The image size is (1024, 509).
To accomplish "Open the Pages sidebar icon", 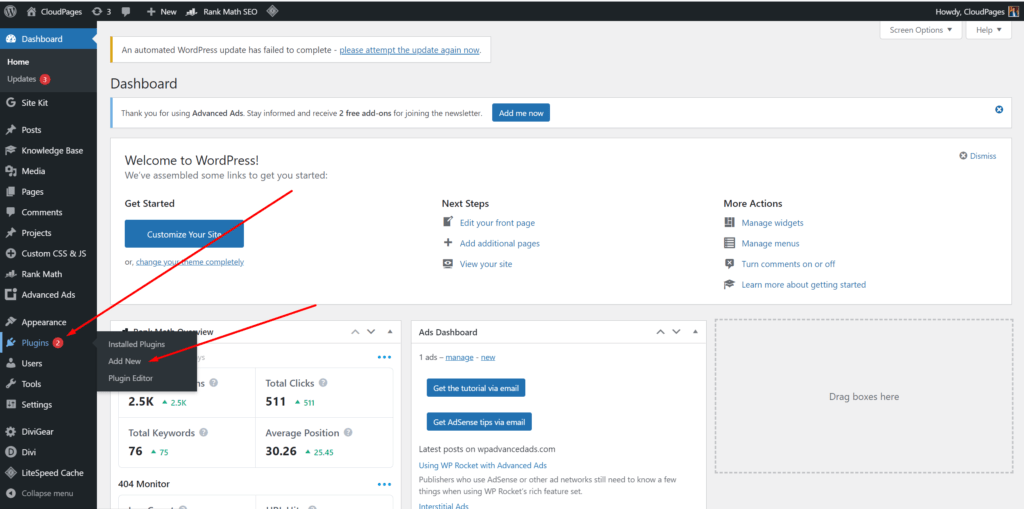I will pos(10,191).
